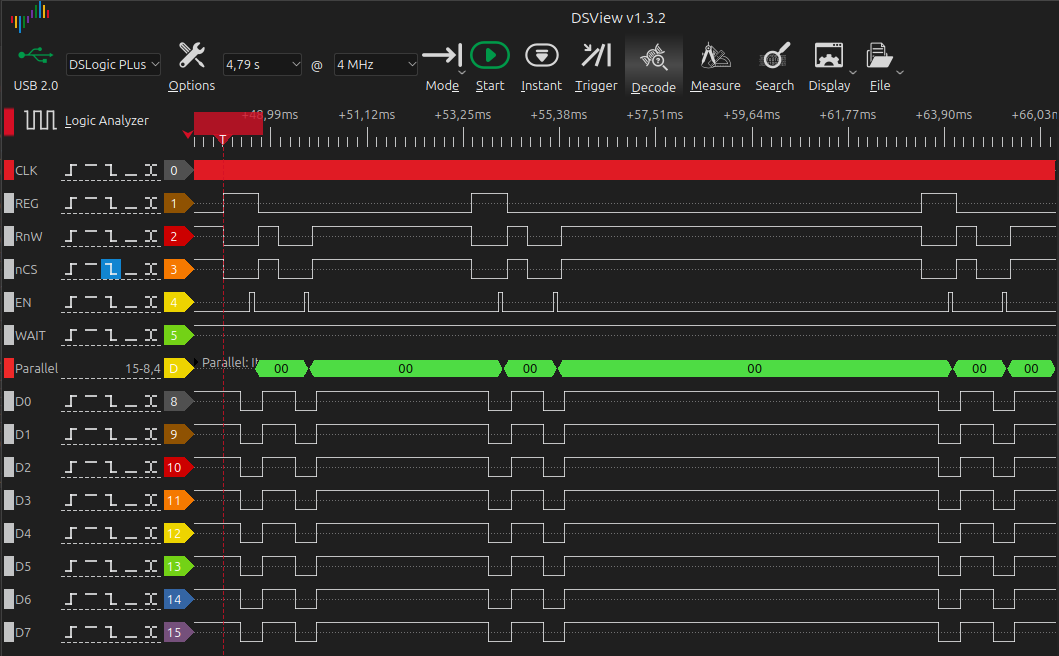Viewport: 1059px width, 656px height.
Task: Open the File menu
Action: coord(880,56)
